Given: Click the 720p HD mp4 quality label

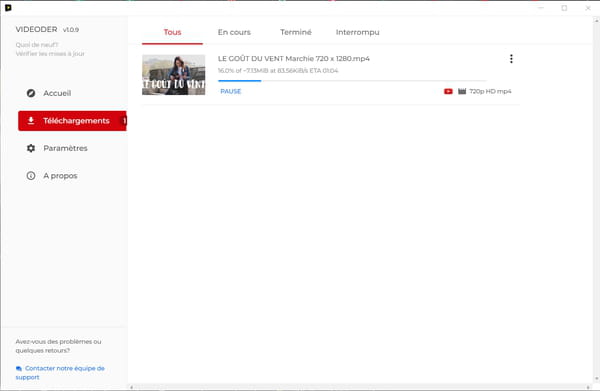Looking at the screenshot, I should click(x=490, y=91).
